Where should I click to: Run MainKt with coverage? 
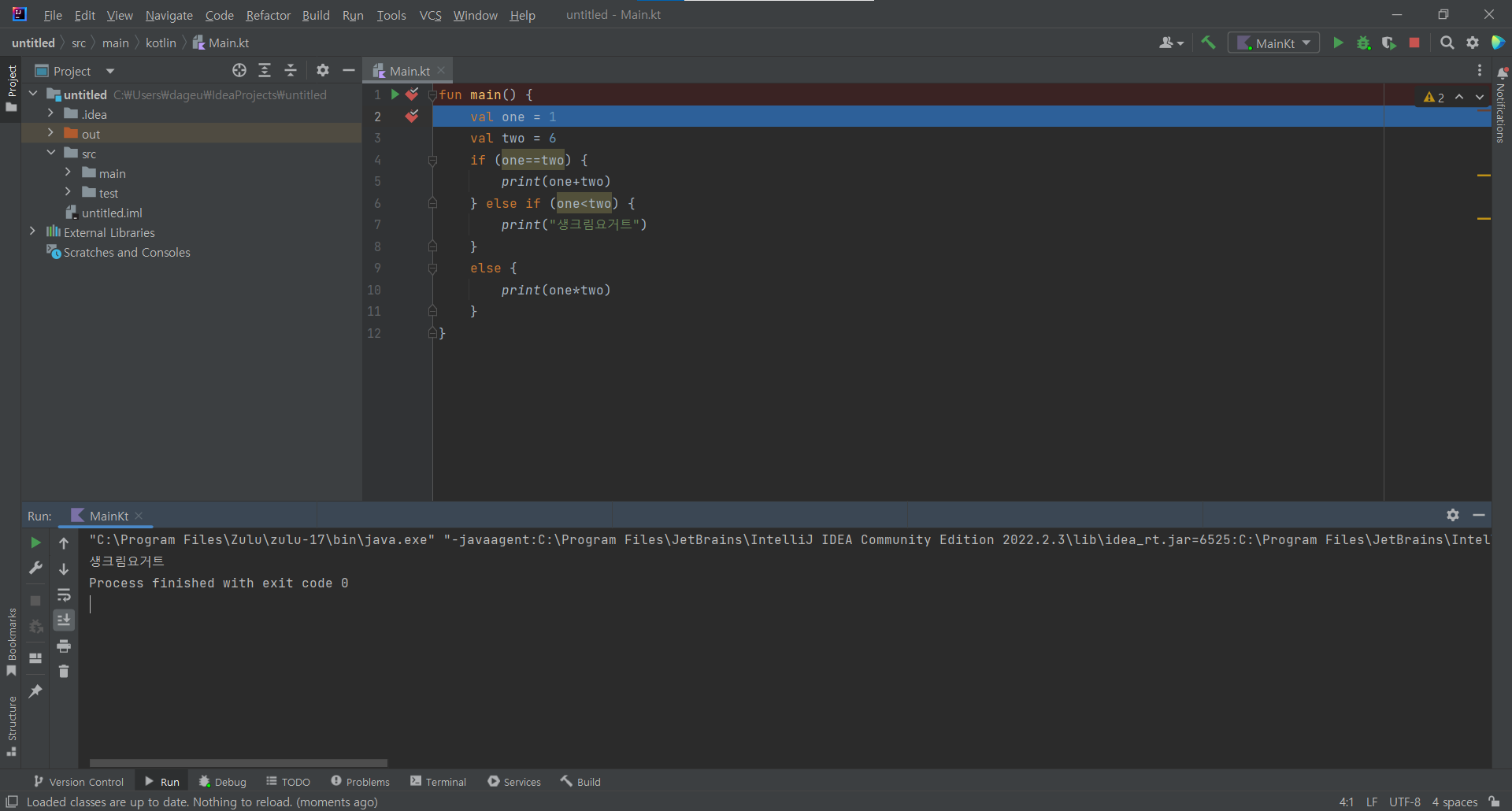(1388, 43)
